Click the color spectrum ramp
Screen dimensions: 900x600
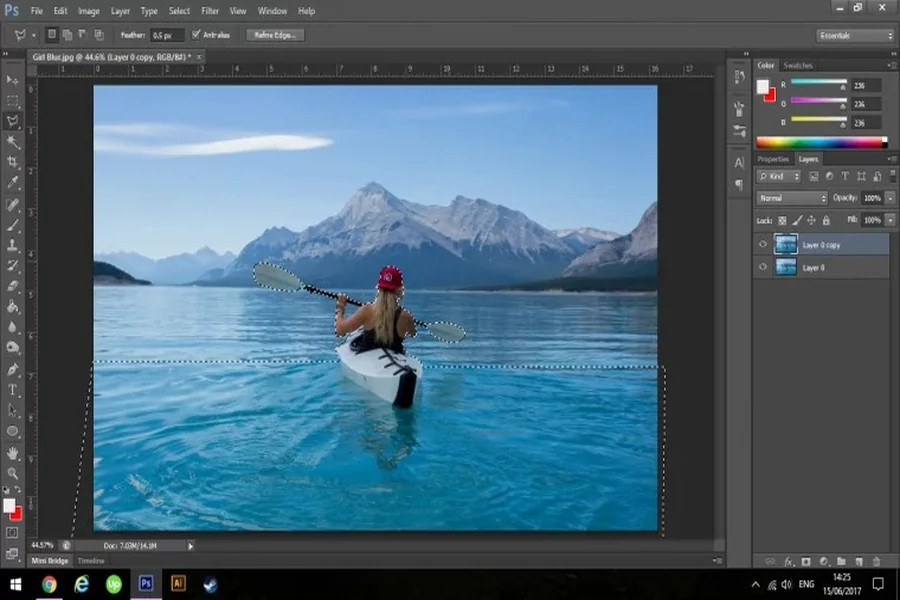tap(818, 142)
